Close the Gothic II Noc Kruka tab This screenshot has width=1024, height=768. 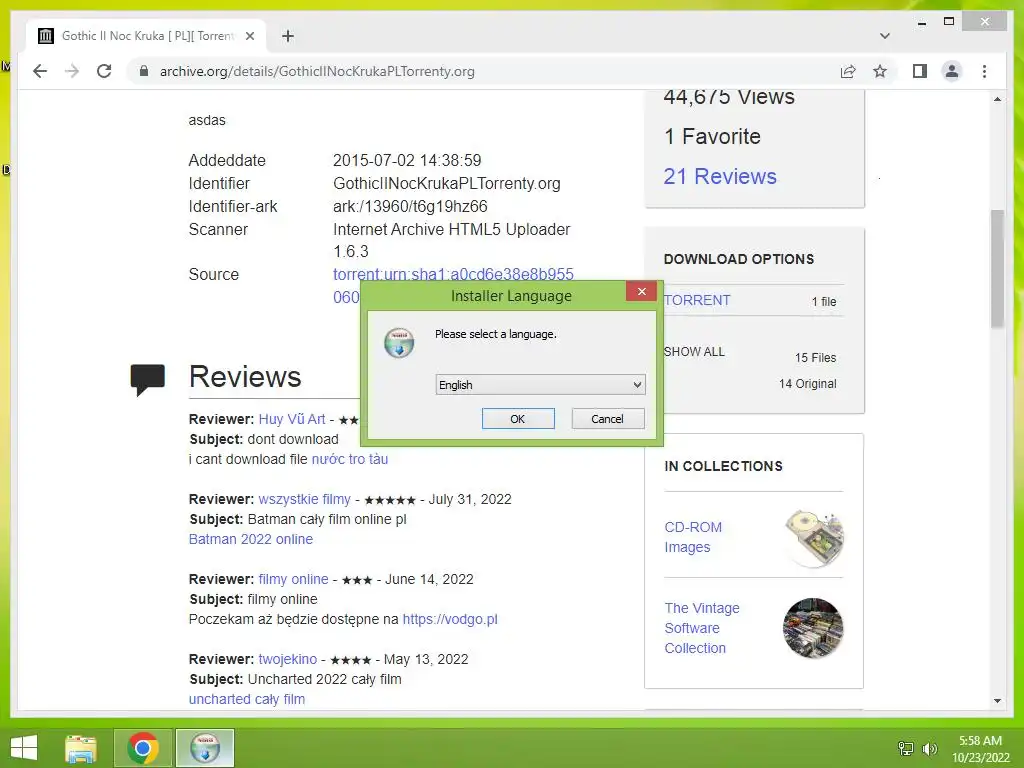click(249, 36)
